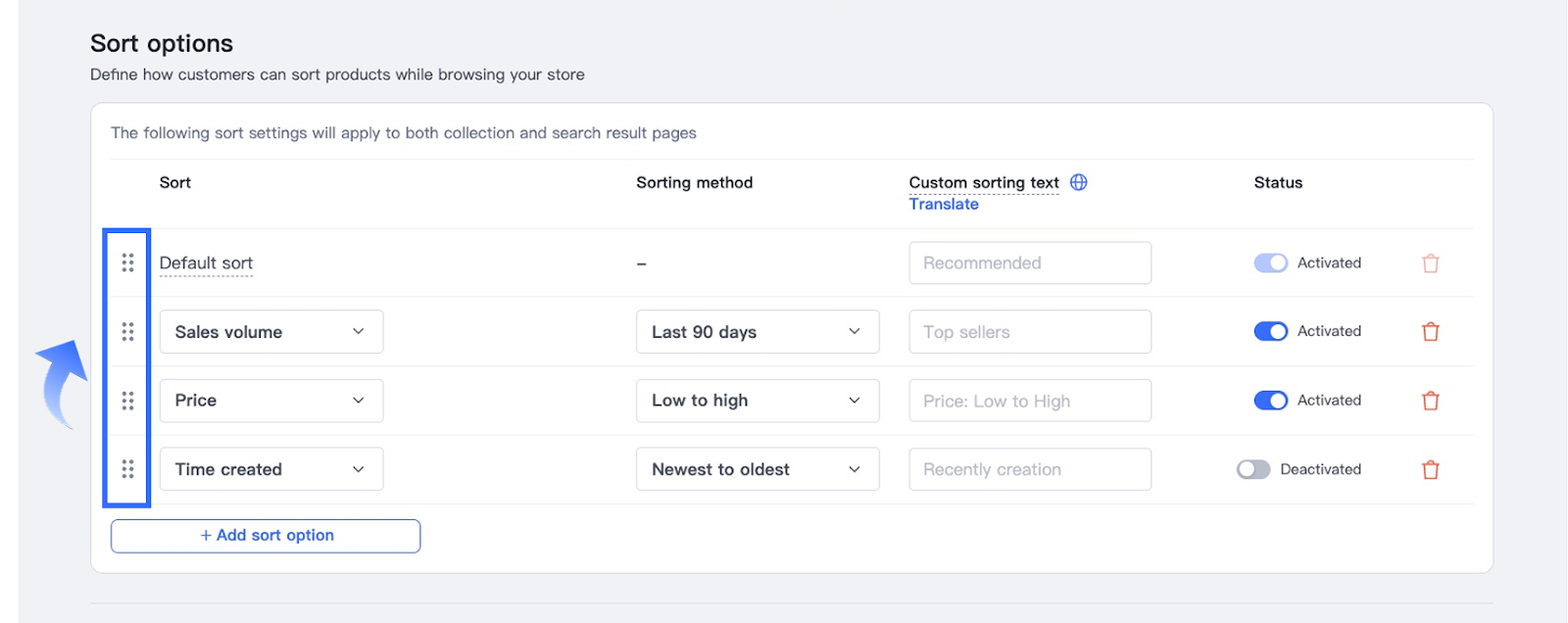Open the Newest to oldest dropdown
The image size is (1568, 623).
pyautogui.click(x=757, y=469)
